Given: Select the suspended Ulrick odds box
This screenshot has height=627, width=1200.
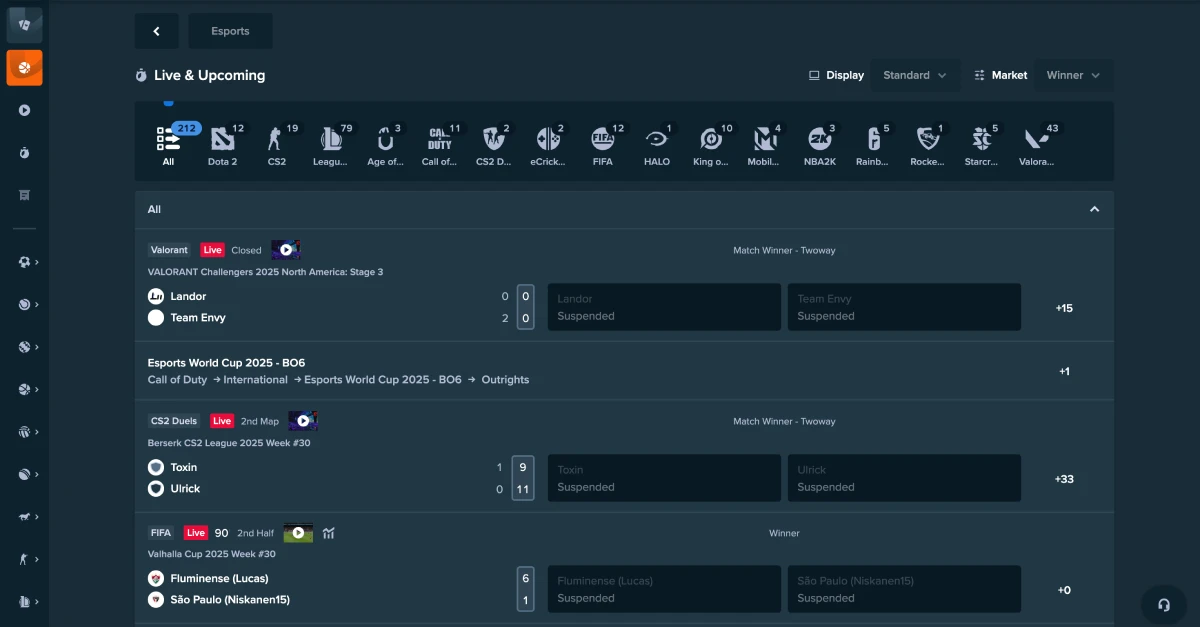Looking at the screenshot, I should 904,478.
